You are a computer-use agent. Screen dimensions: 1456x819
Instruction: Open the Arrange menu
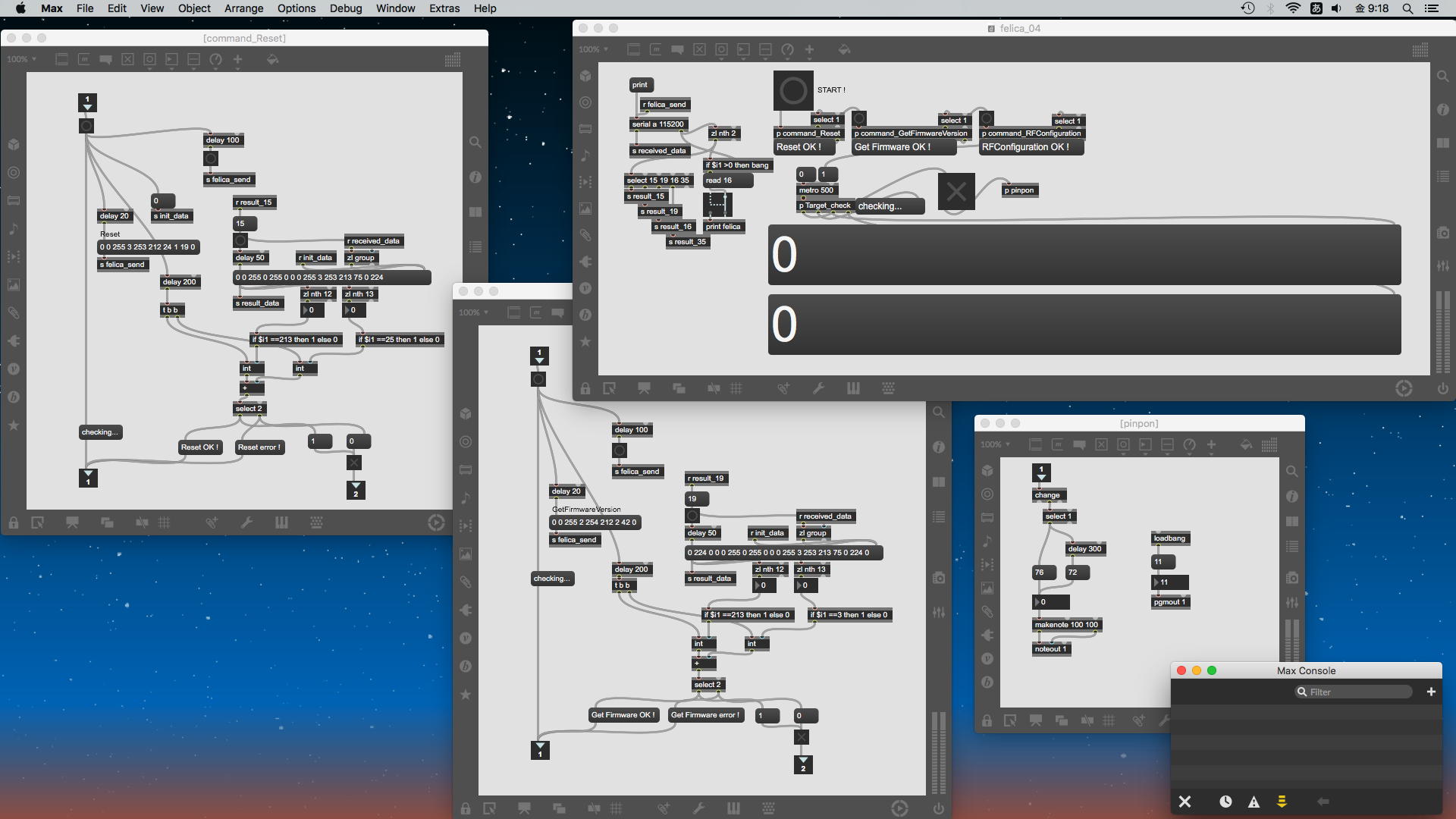tap(243, 8)
